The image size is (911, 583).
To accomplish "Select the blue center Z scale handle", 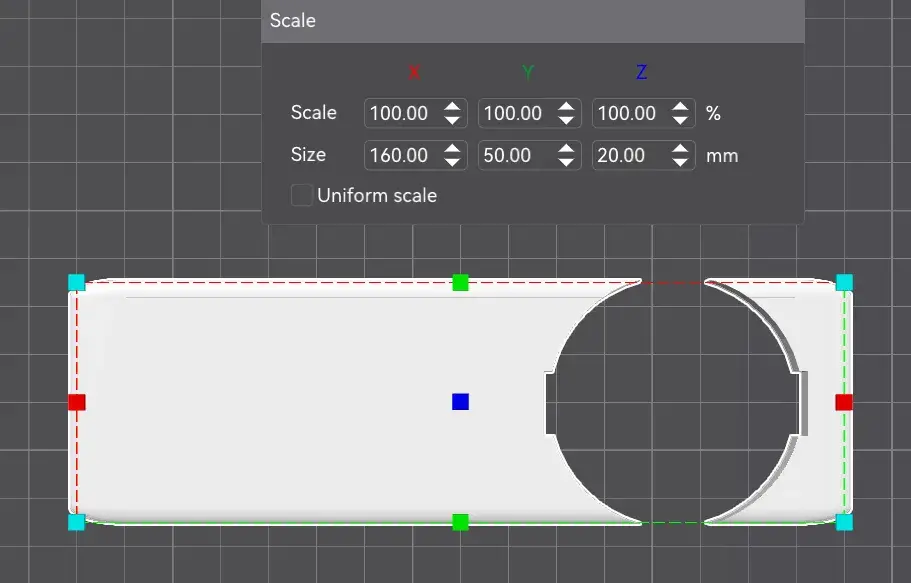I will tap(460, 402).
